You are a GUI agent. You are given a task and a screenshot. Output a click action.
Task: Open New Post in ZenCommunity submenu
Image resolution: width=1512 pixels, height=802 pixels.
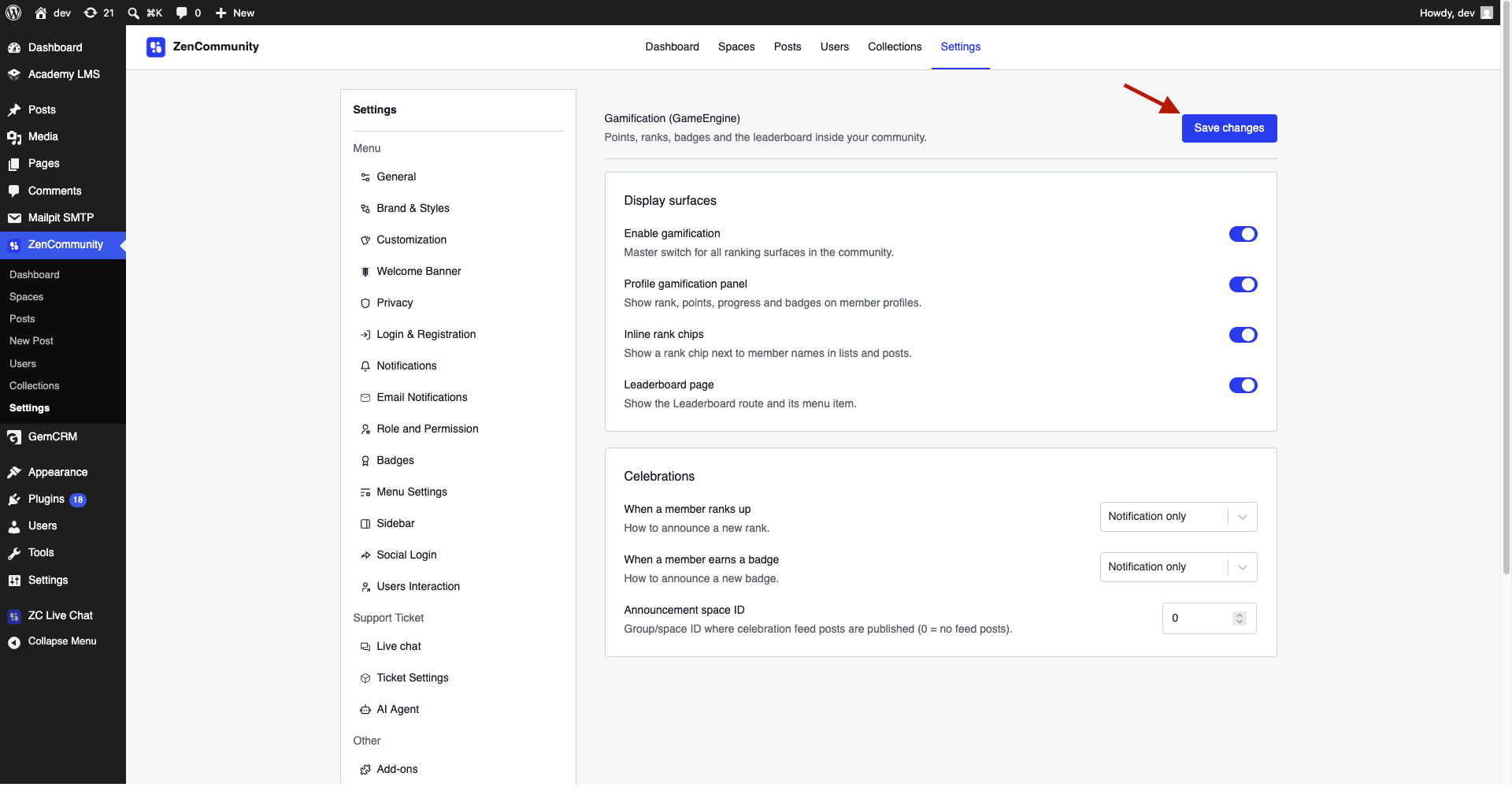(x=31, y=341)
